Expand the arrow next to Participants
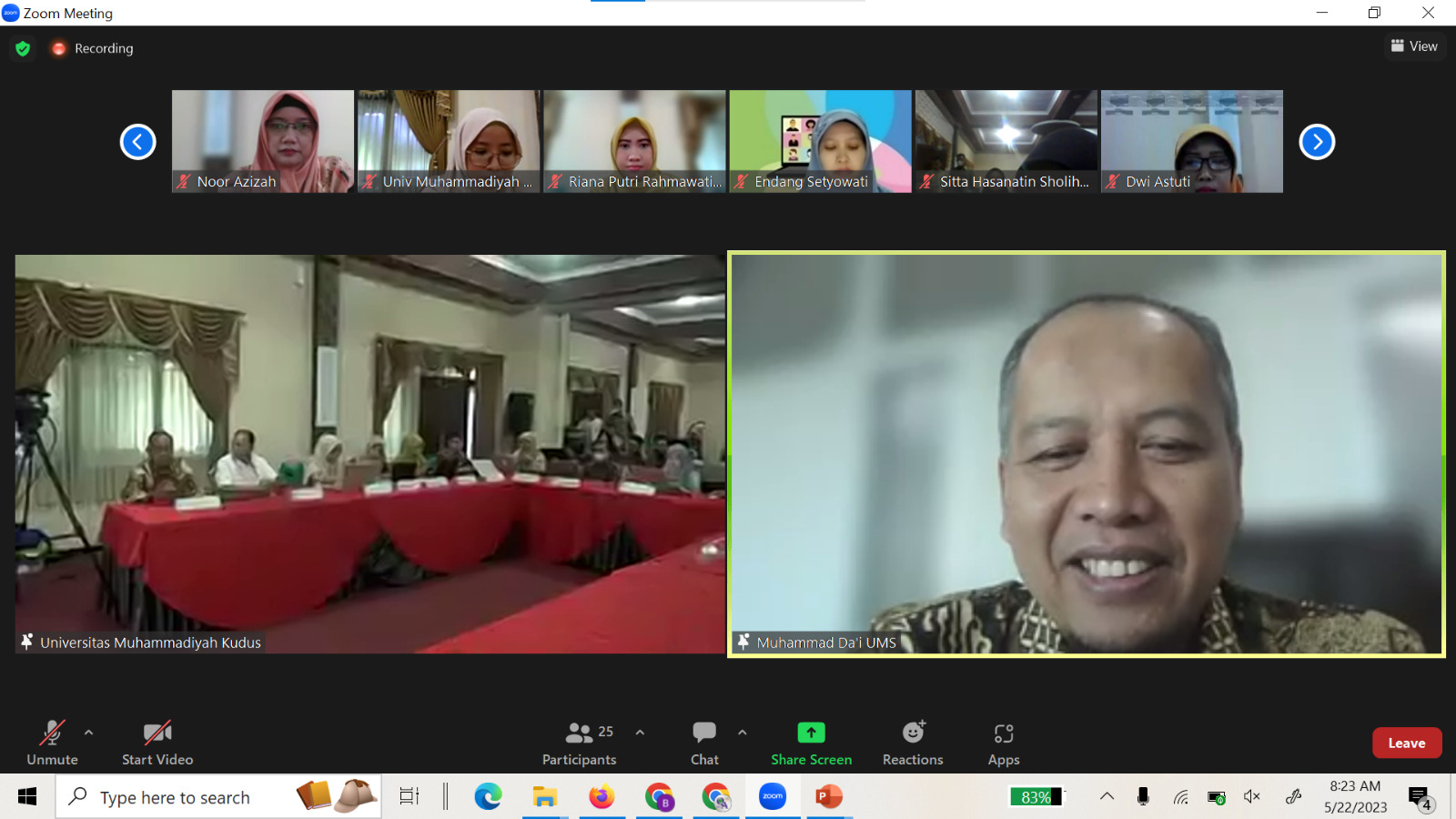Viewport: 1456px width, 819px height. tap(640, 732)
